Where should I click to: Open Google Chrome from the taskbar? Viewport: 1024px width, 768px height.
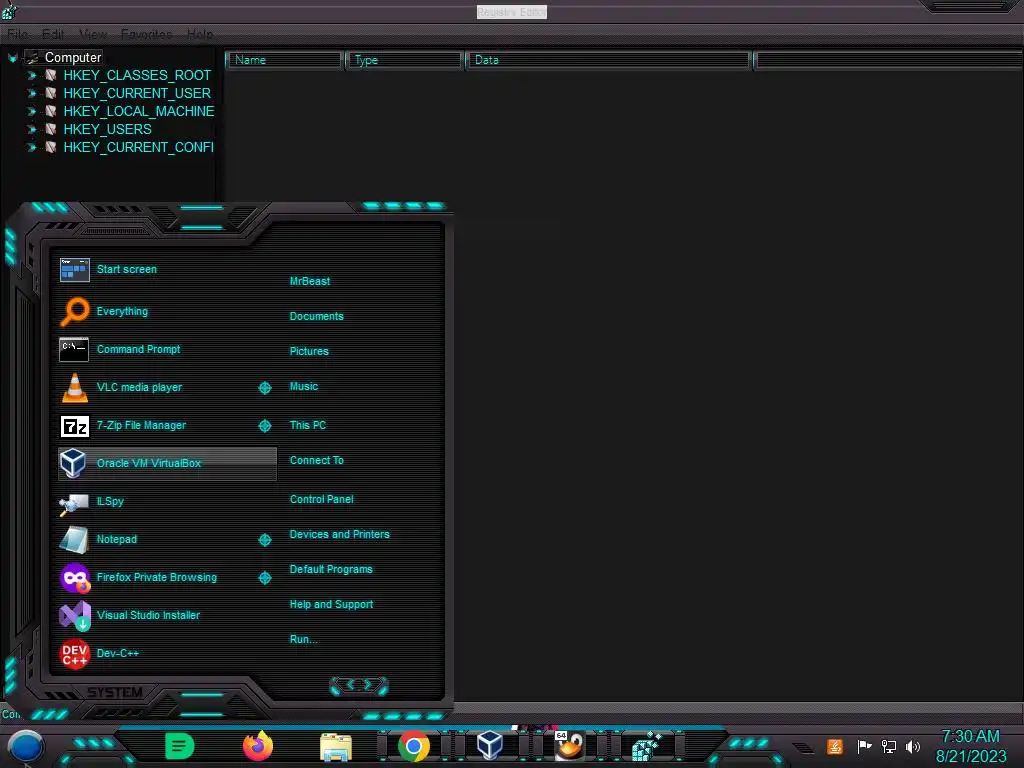414,746
